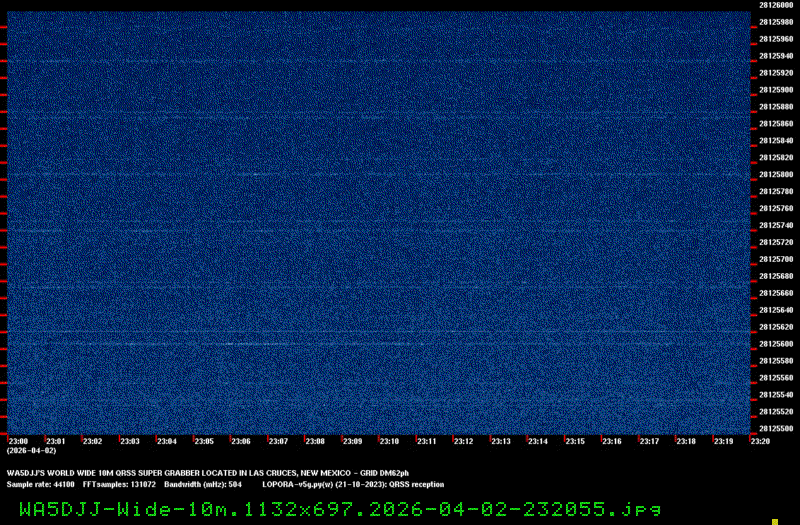Select the 23:01 time label
This screenshot has height=525, width=800.
pos(56,441)
